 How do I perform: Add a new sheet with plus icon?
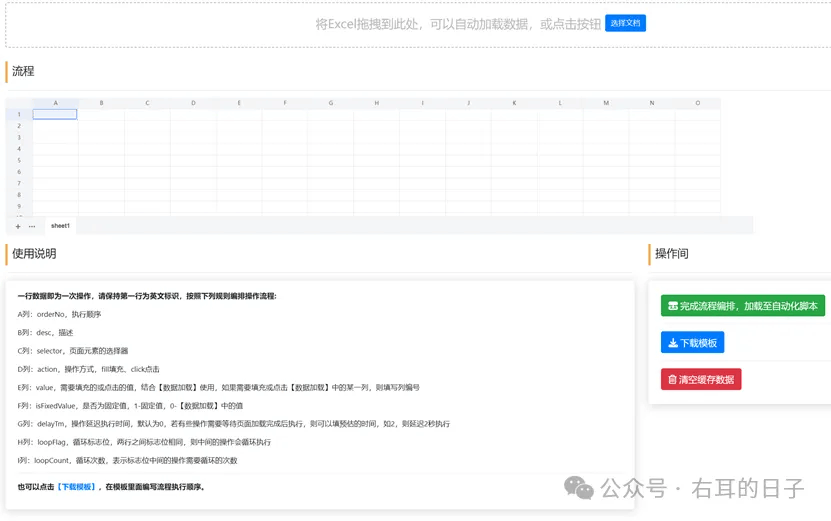[x=18, y=226]
